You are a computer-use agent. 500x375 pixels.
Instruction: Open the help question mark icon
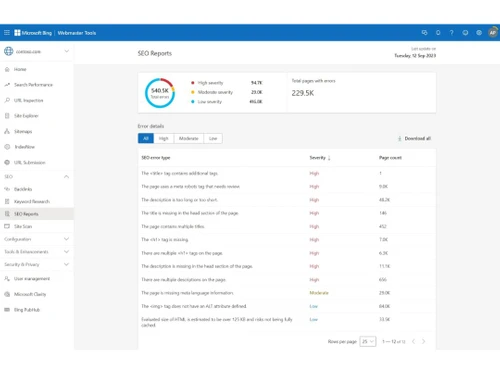(452, 33)
